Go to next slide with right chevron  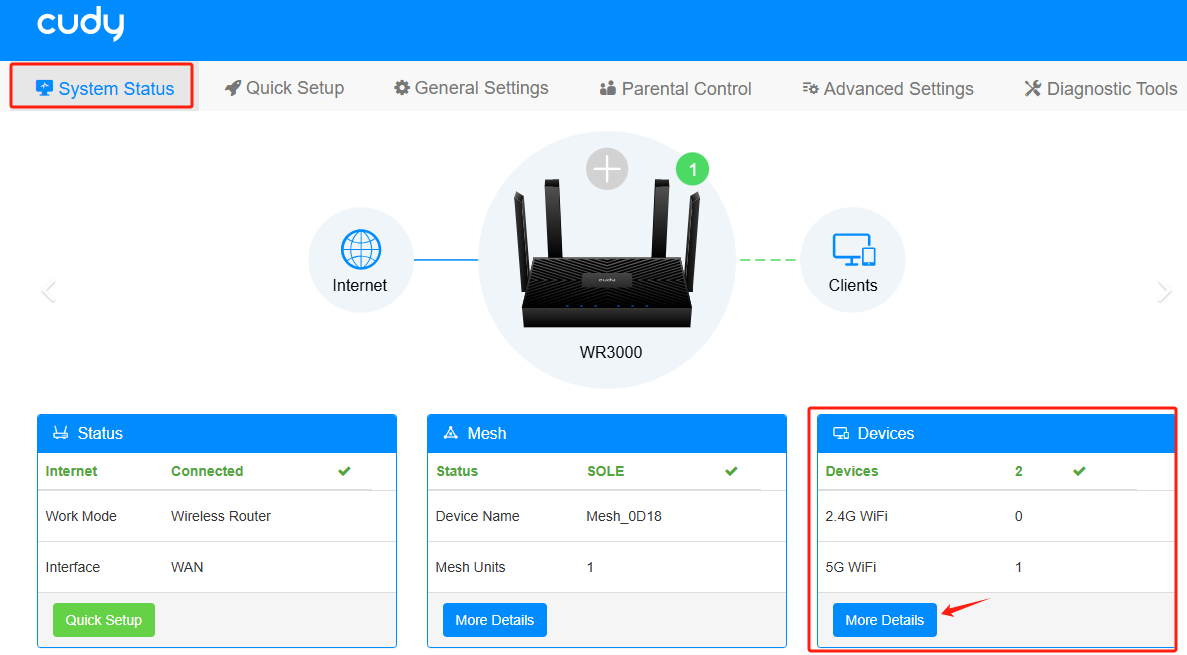point(1164,291)
